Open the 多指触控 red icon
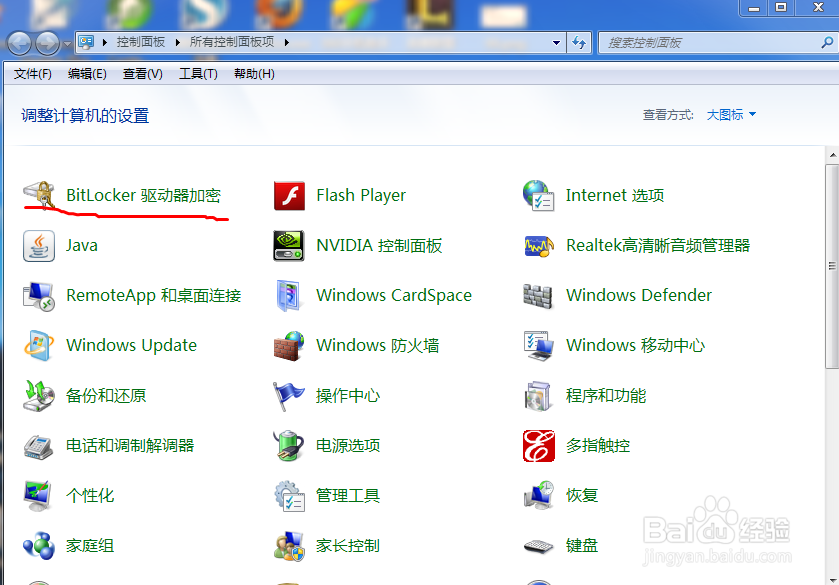839x585 pixels. tap(539, 446)
